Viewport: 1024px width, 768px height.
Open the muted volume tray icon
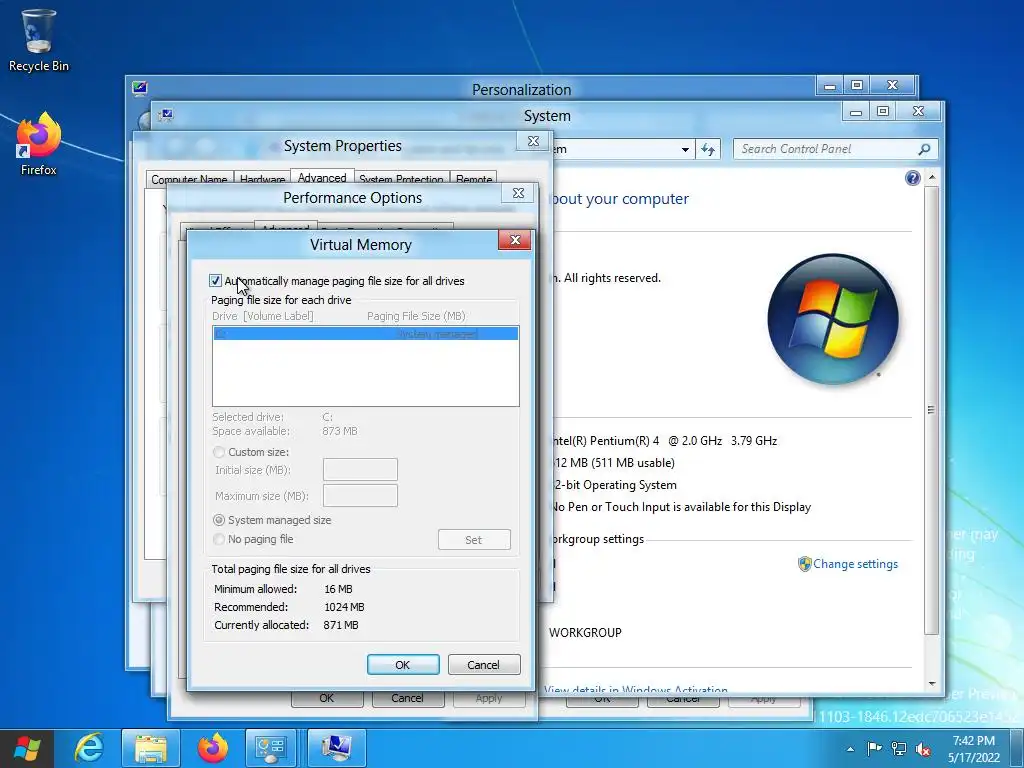(923, 749)
